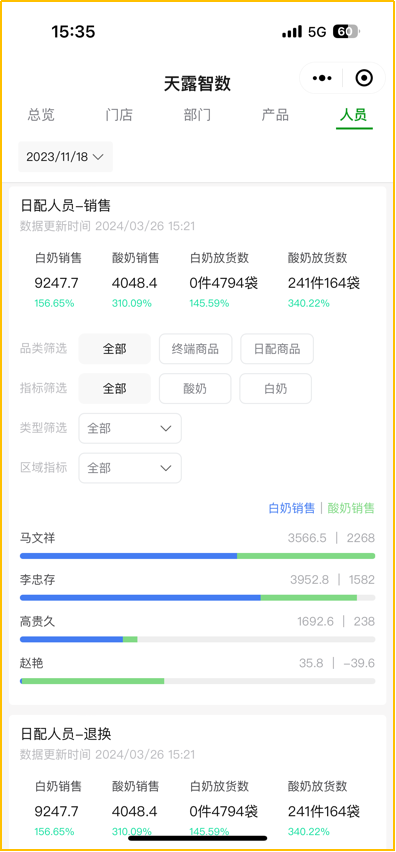
Task: Select 终端商品 category filter
Action: tap(196, 349)
